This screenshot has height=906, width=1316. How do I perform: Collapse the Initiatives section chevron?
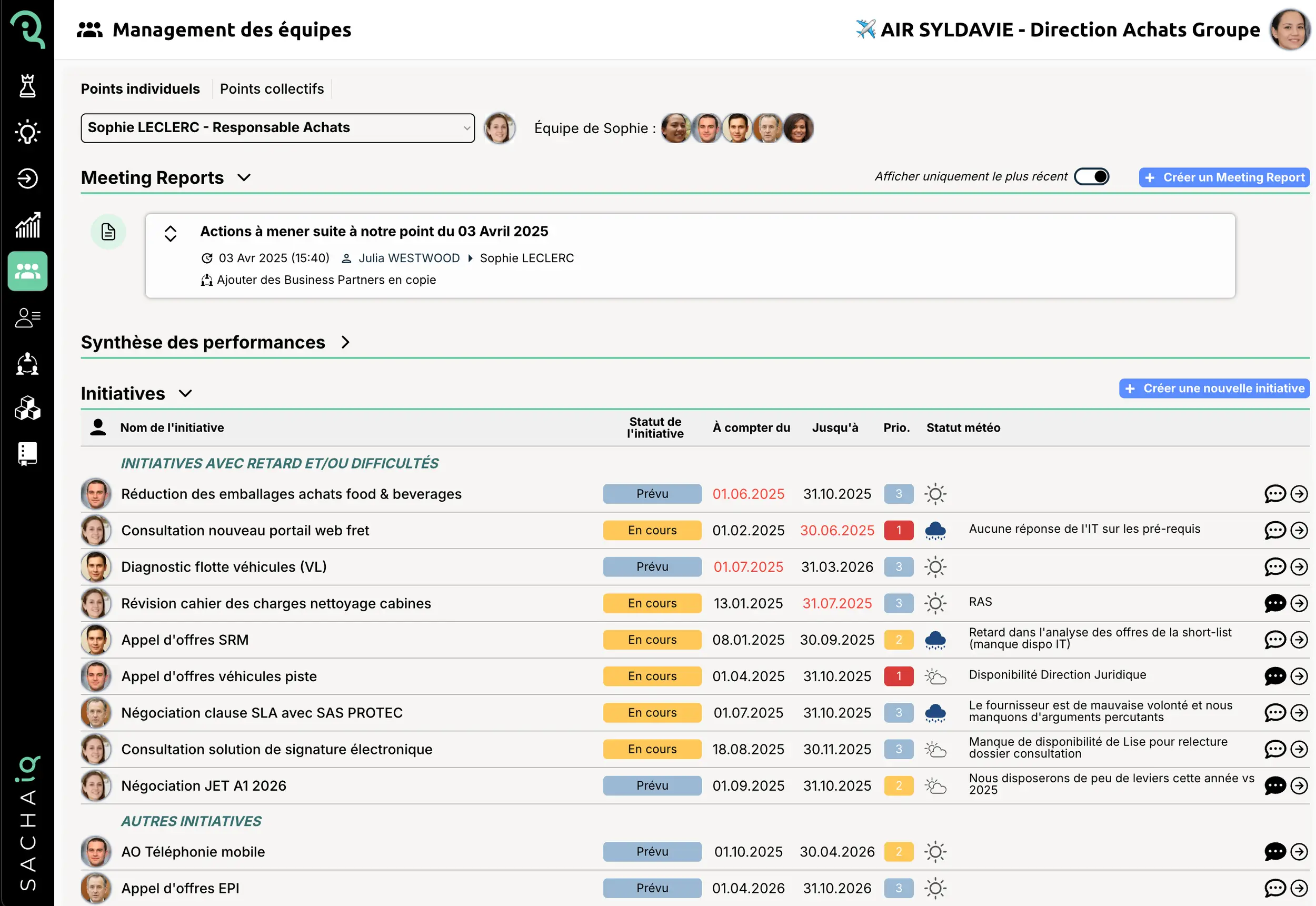coord(186,393)
